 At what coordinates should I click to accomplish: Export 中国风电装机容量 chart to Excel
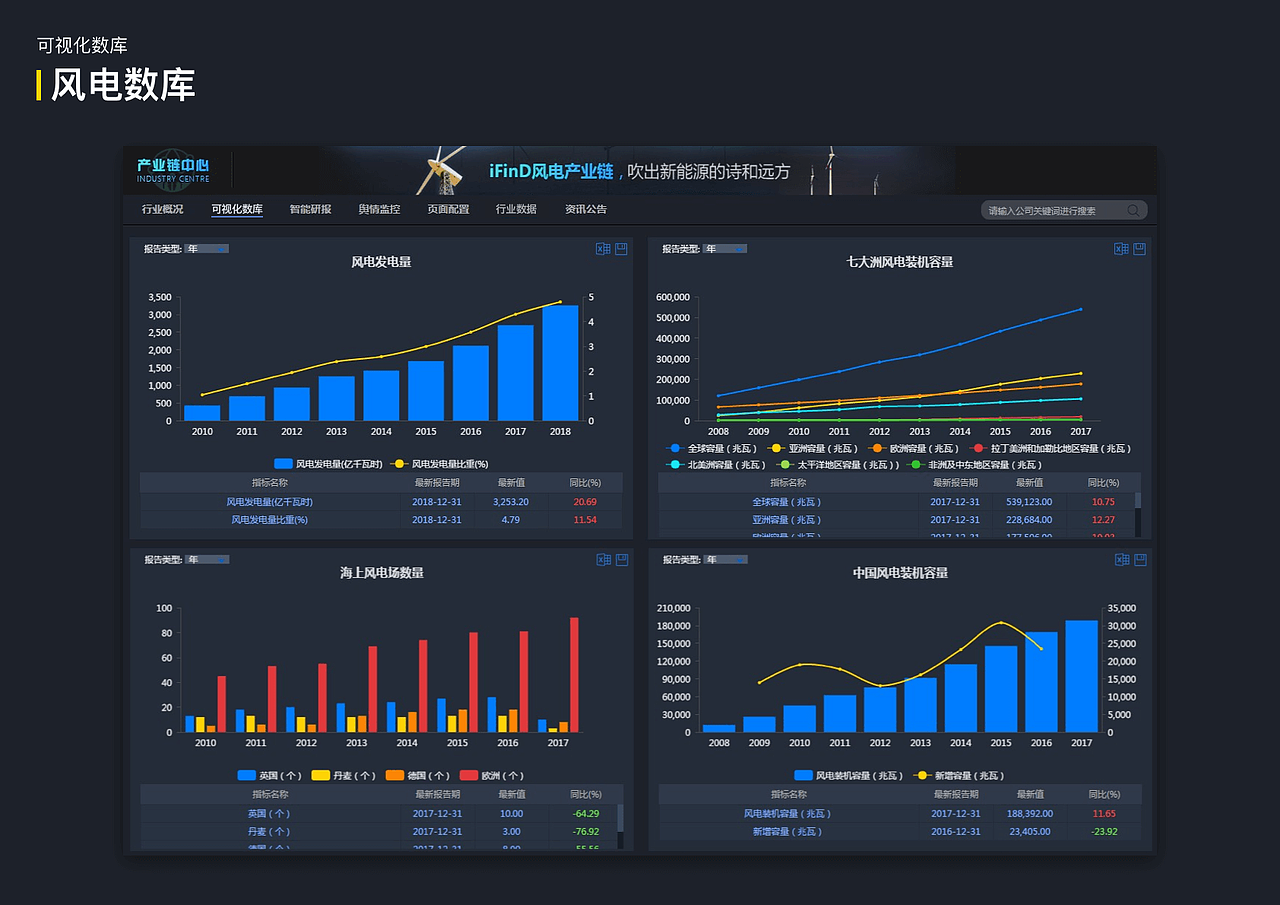pyautogui.click(x=1121, y=560)
